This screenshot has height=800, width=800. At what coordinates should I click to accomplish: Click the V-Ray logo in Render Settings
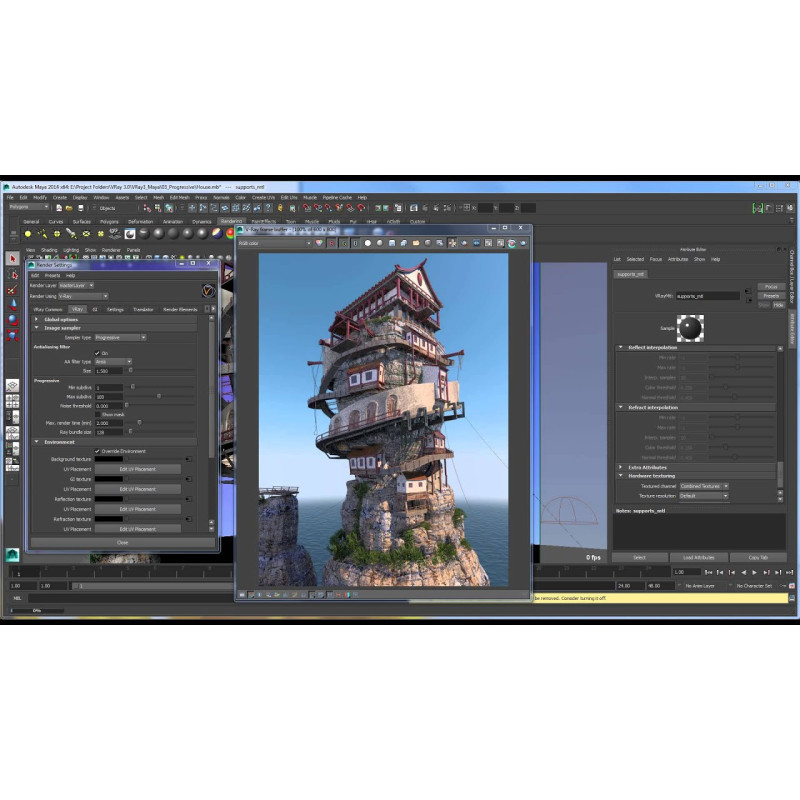(208, 291)
